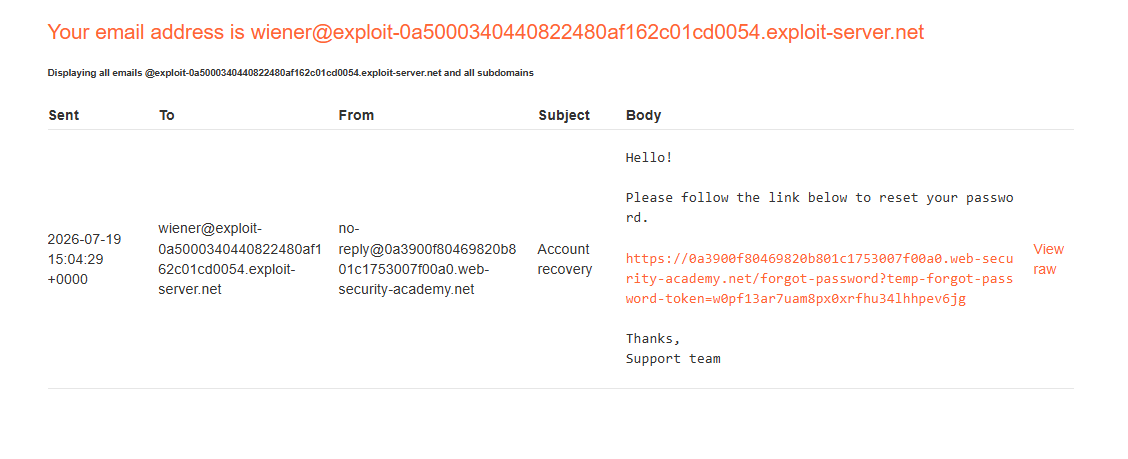Click the 'Support team' signature

[x=673, y=358]
